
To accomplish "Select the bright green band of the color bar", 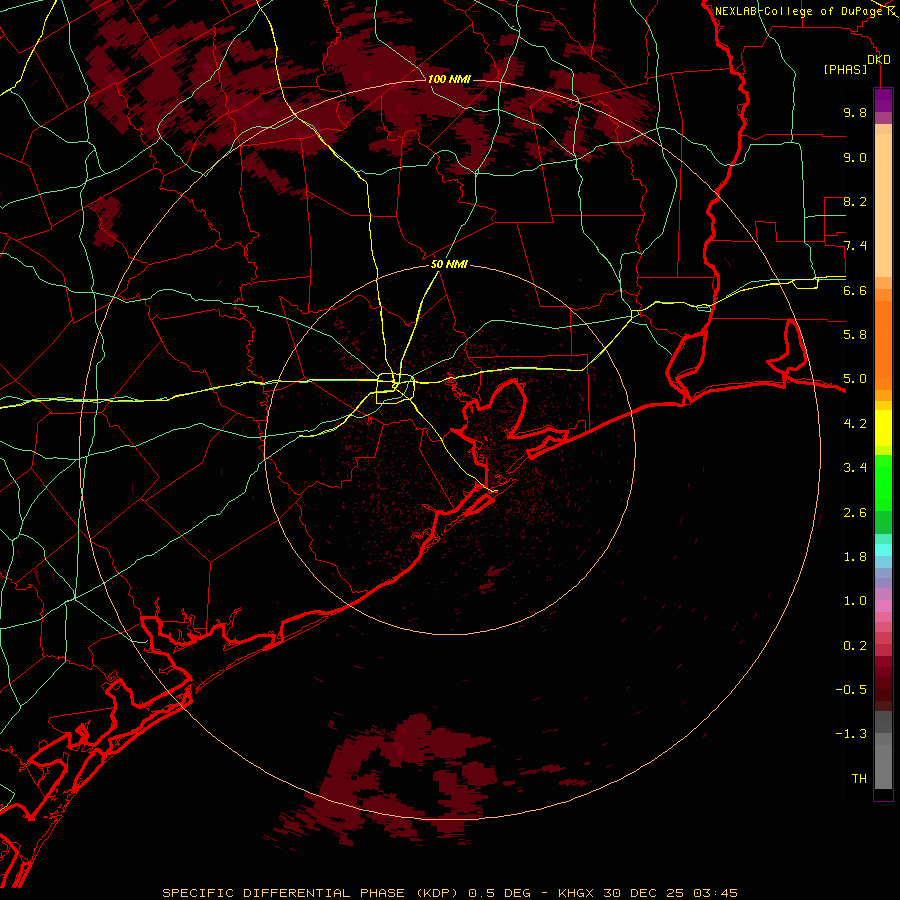I will (883, 482).
